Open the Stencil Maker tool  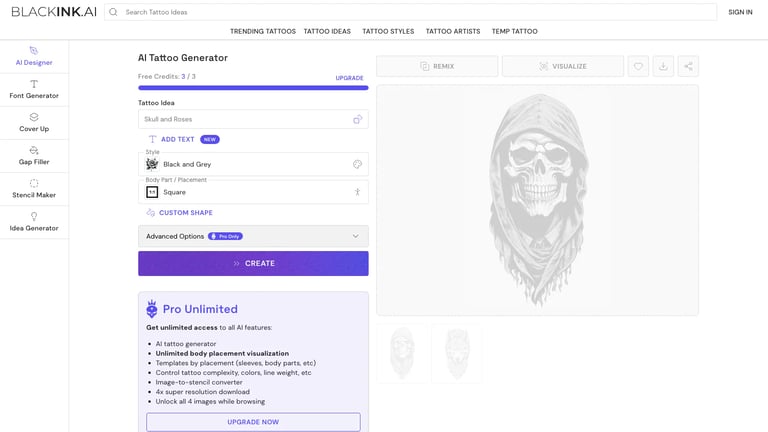click(34, 189)
